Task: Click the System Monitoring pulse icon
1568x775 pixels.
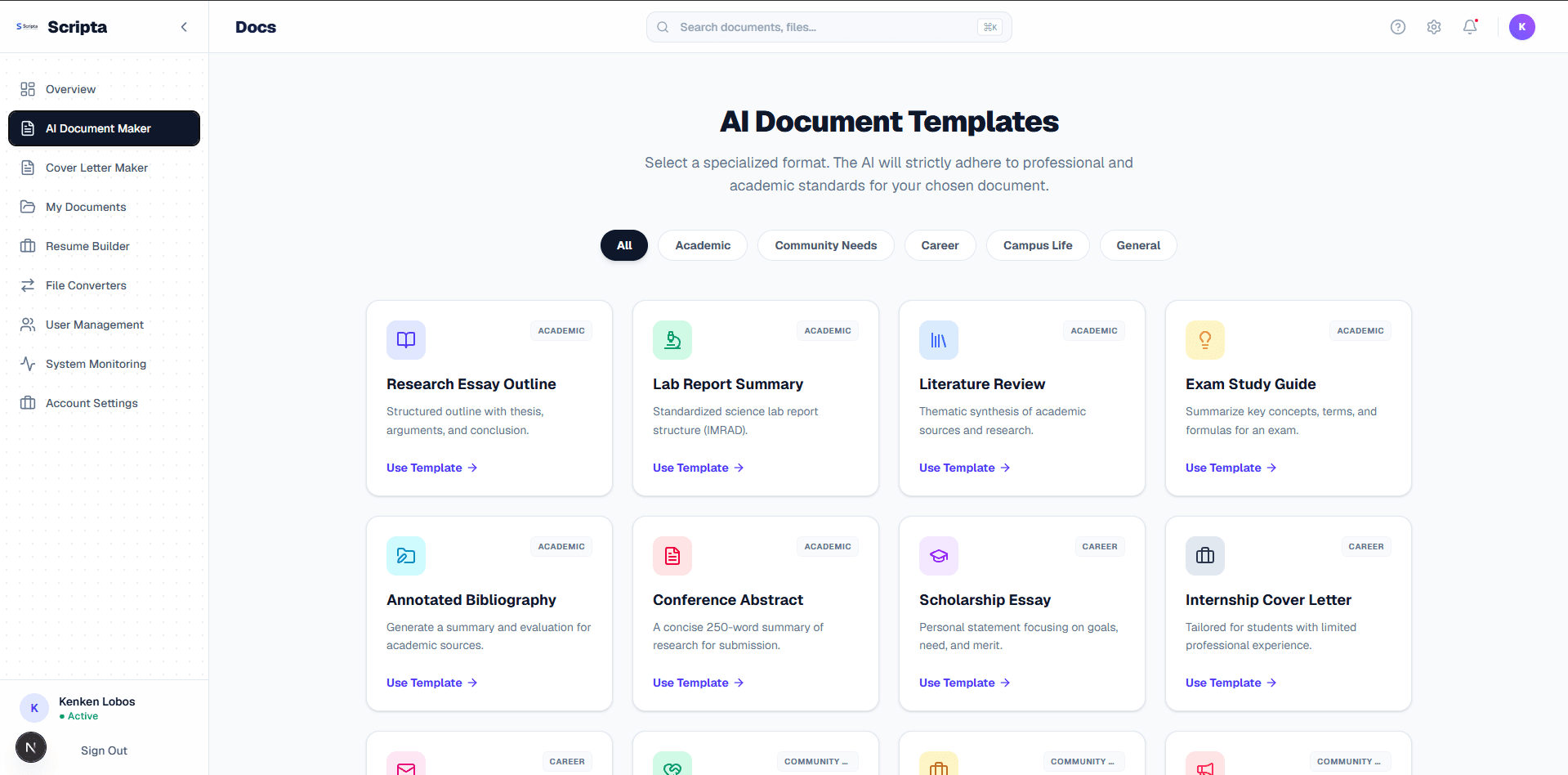Action: tap(28, 364)
